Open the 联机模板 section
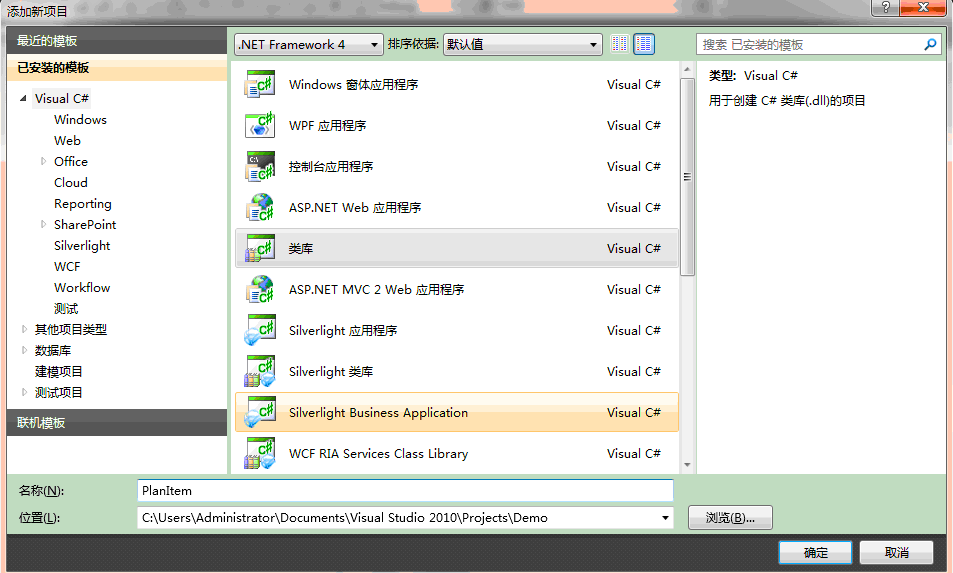This screenshot has width=953, height=573. [x=117, y=422]
